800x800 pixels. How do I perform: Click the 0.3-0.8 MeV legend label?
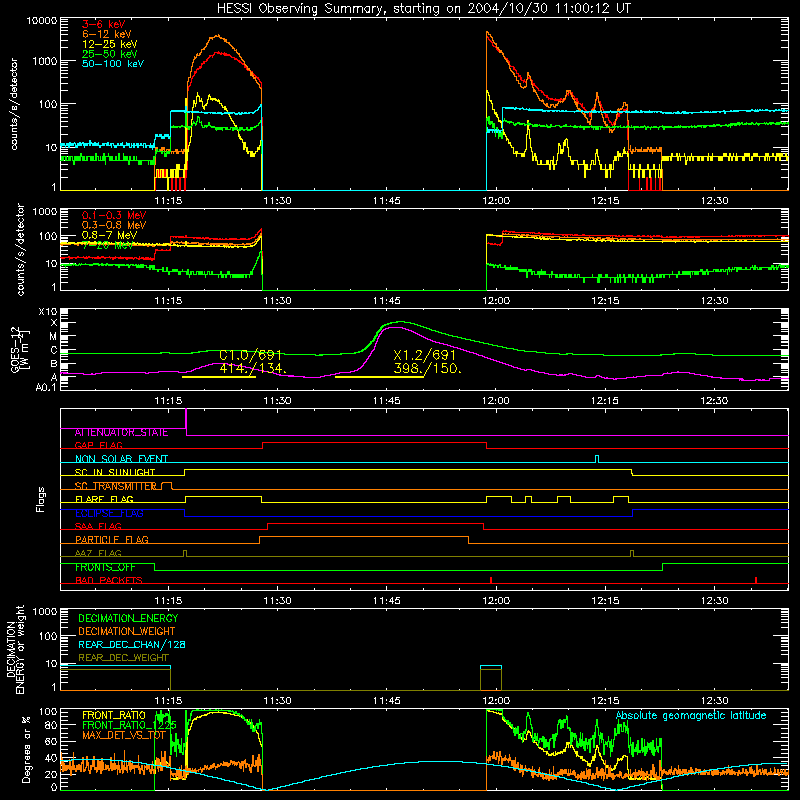coord(114,225)
